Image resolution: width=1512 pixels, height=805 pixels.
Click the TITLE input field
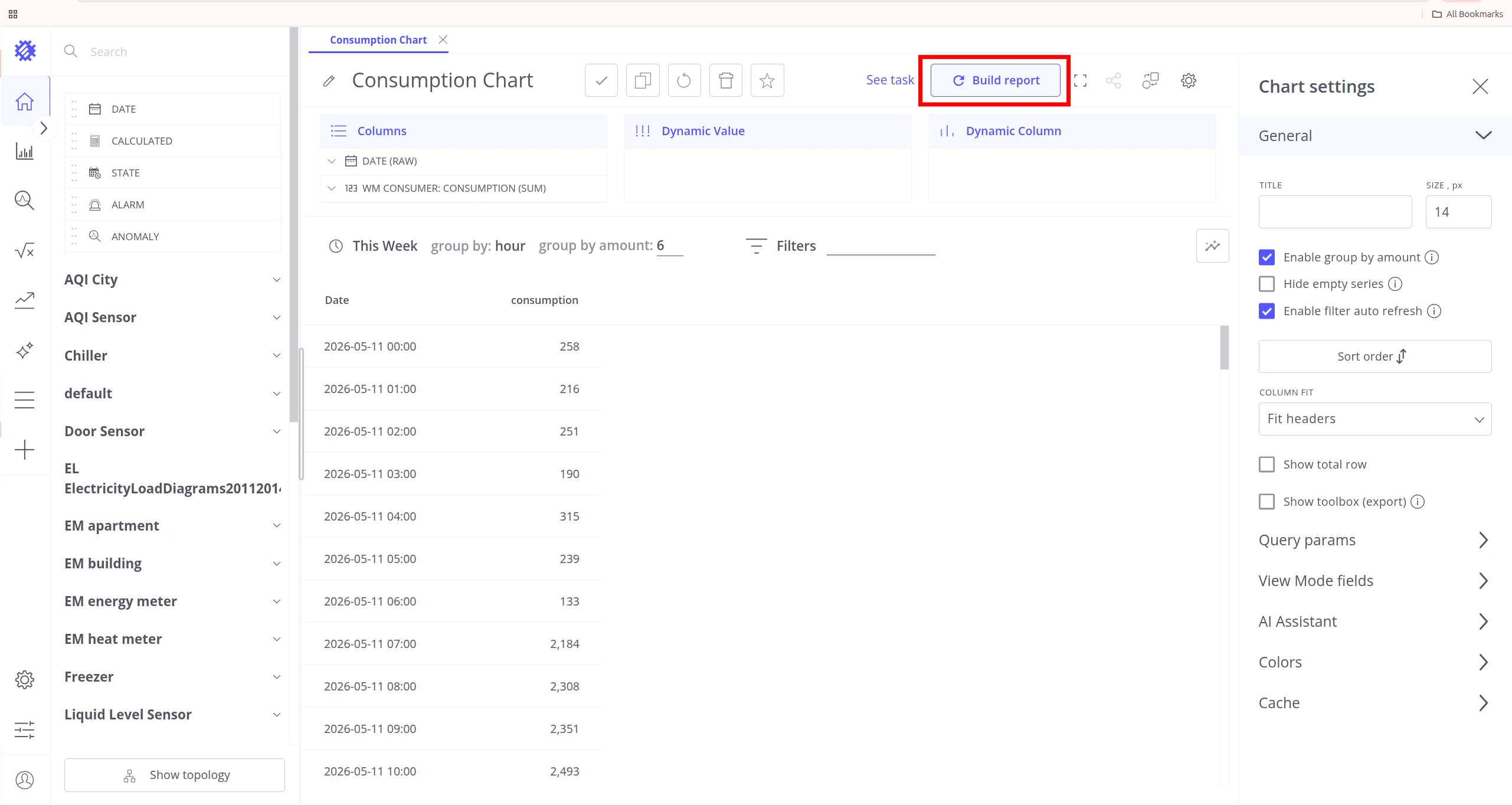tap(1335, 212)
